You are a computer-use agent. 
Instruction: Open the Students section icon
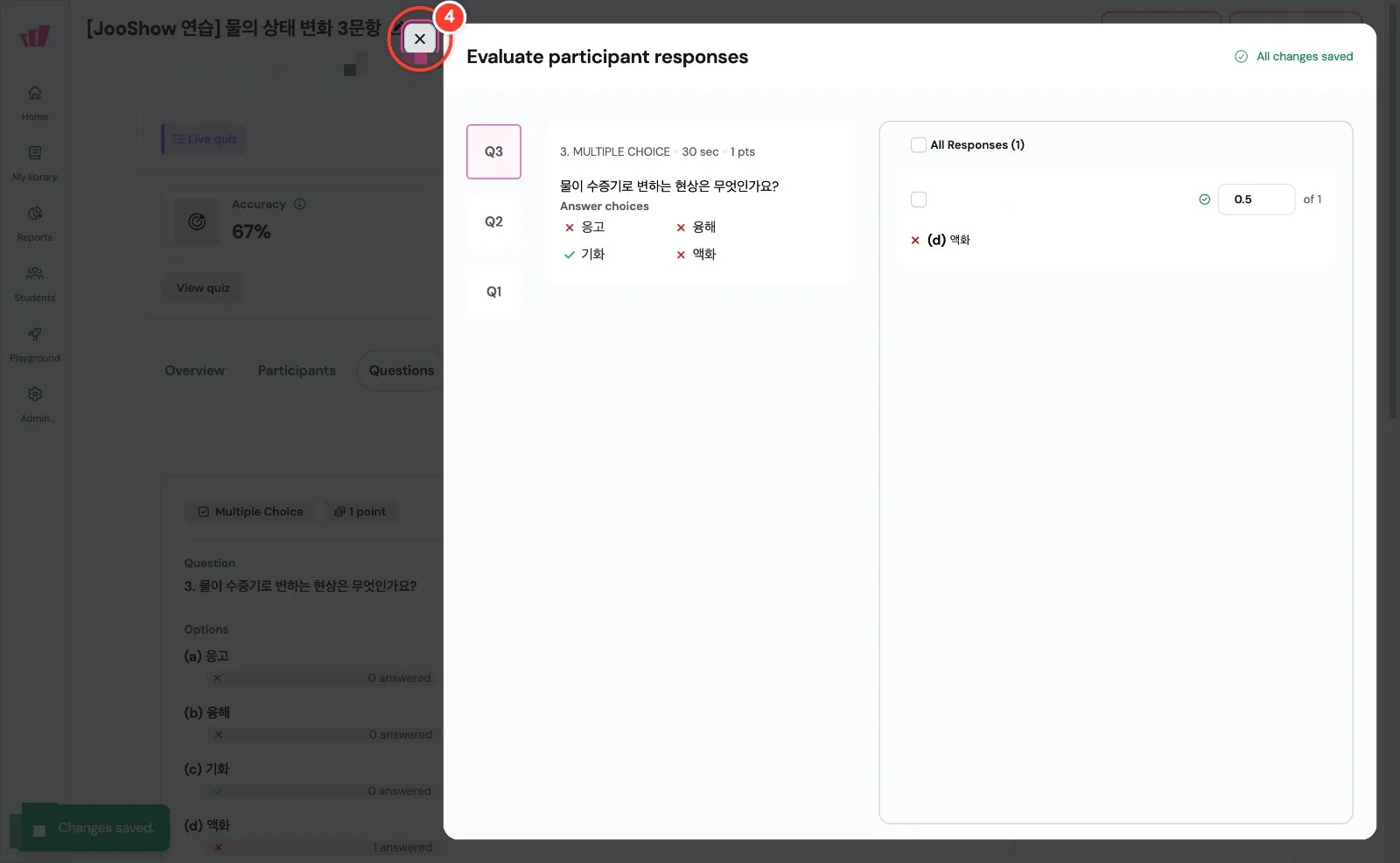click(x=35, y=273)
